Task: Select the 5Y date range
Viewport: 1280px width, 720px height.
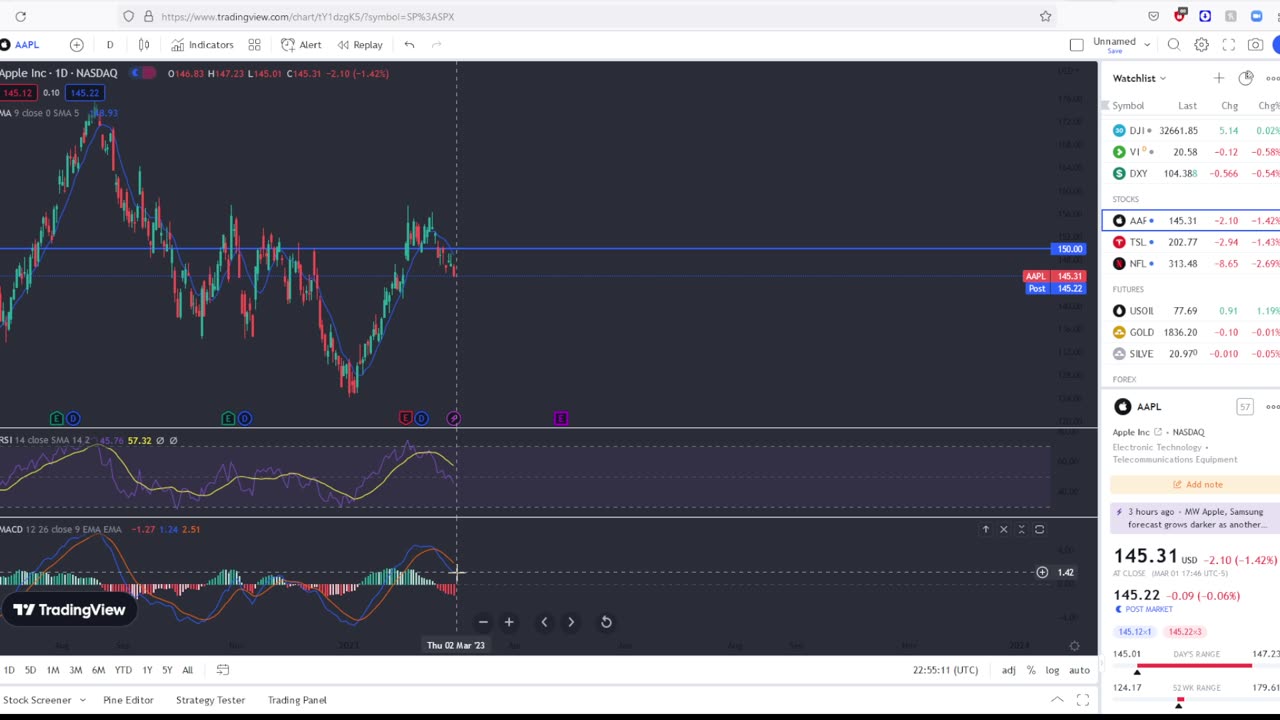Action: tap(167, 670)
